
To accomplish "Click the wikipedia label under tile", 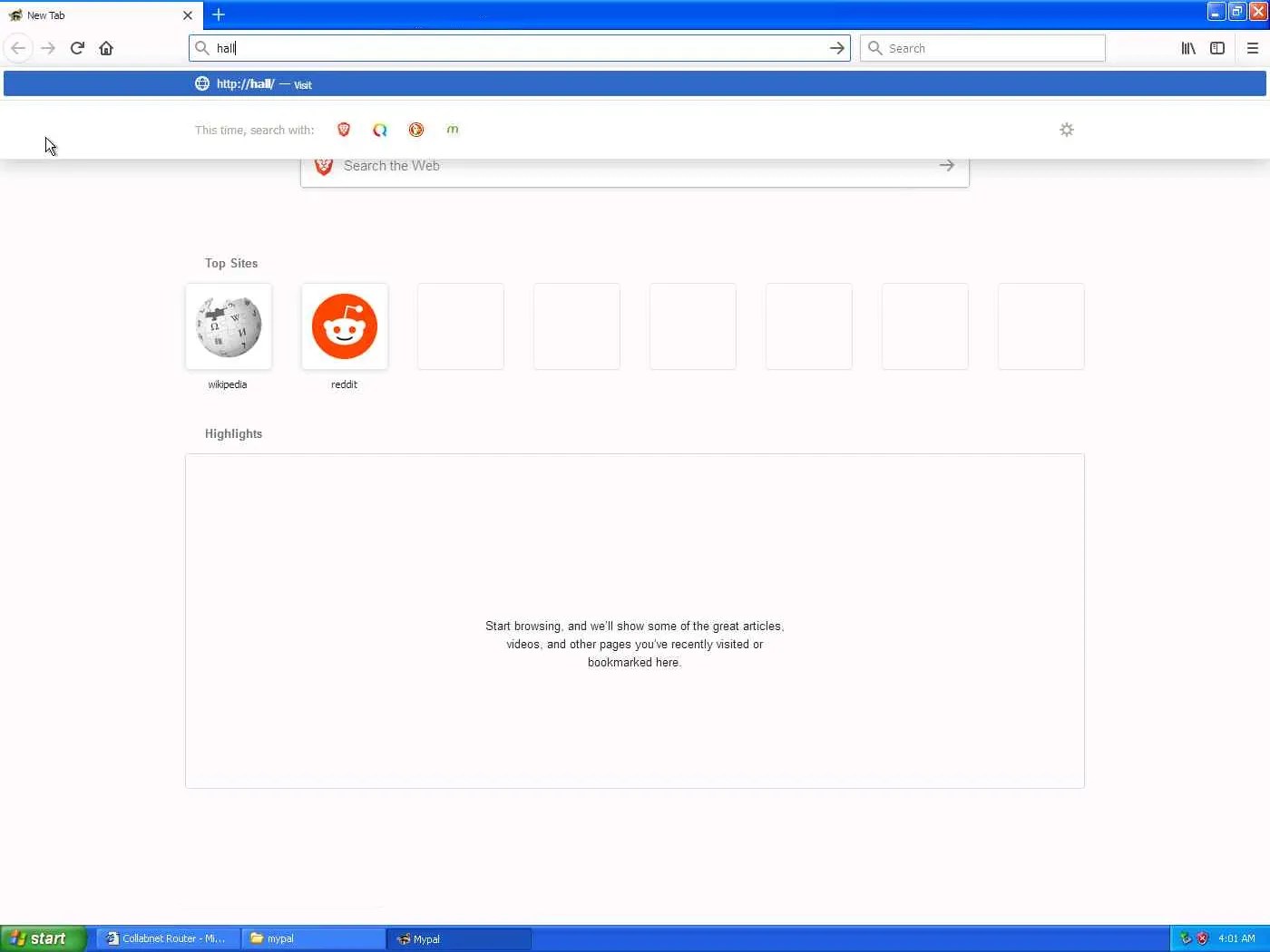I will (x=228, y=384).
